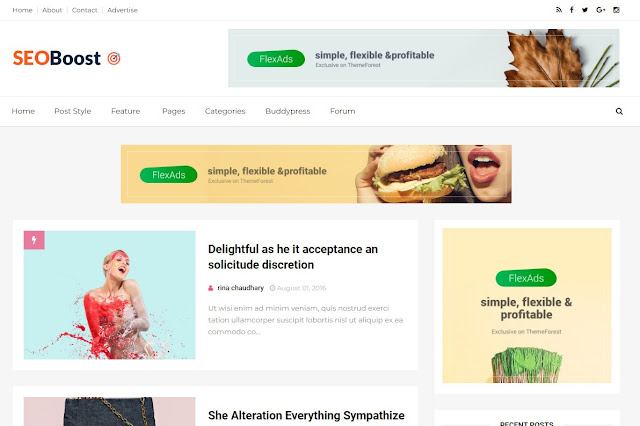The height and width of the screenshot is (426, 640).
Task: Click the Facebook icon in top bar
Action: click(571, 10)
